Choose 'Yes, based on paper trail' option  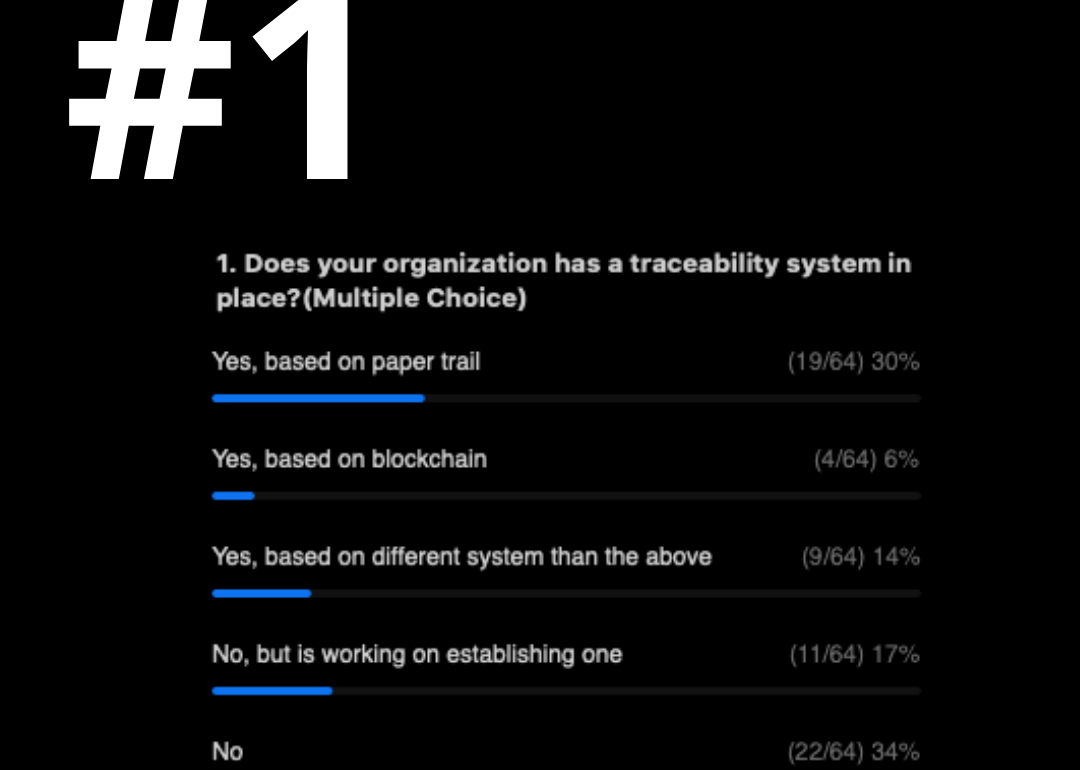click(x=346, y=362)
